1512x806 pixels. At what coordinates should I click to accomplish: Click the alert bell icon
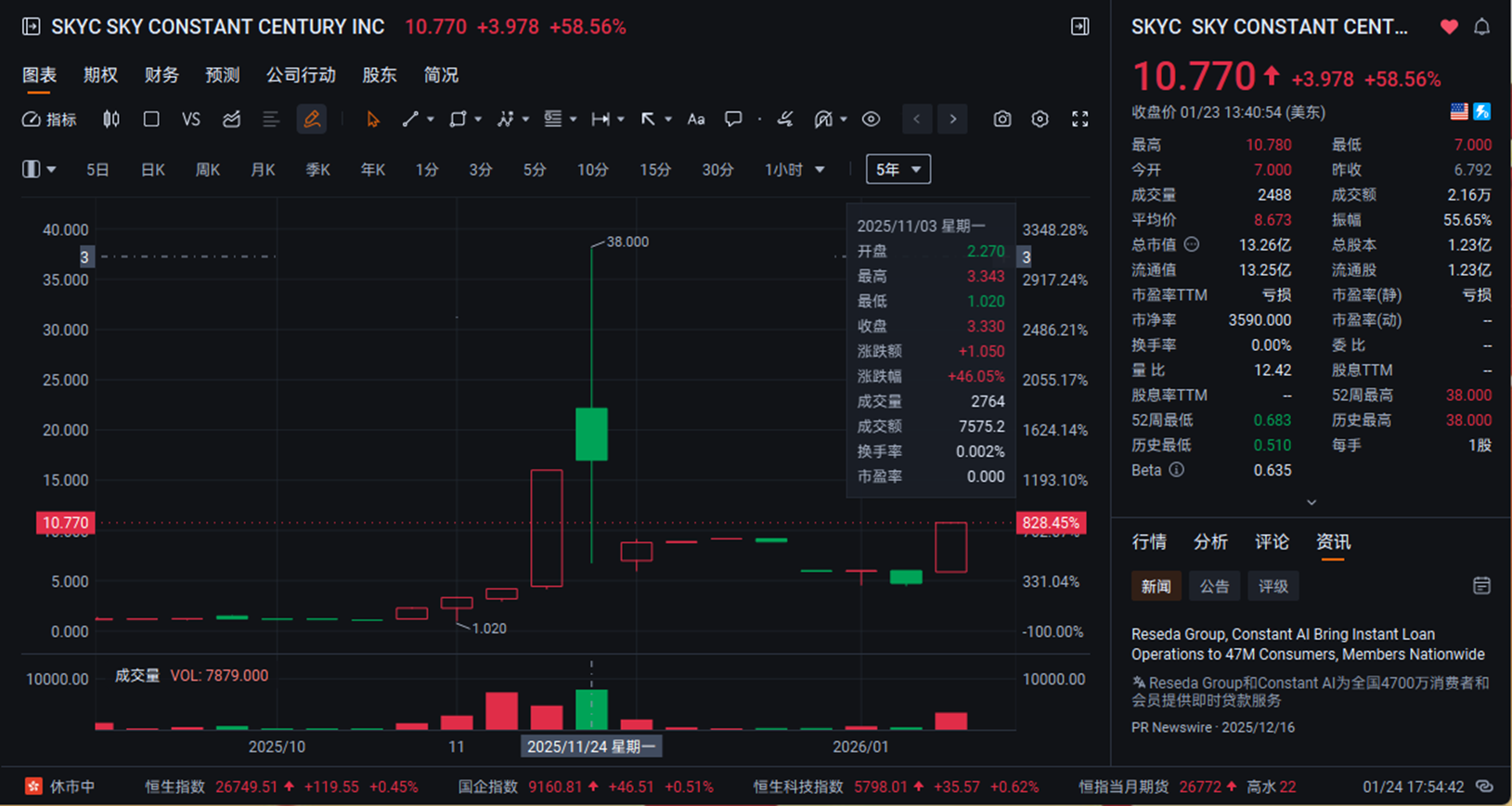[x=1481, y=27]
